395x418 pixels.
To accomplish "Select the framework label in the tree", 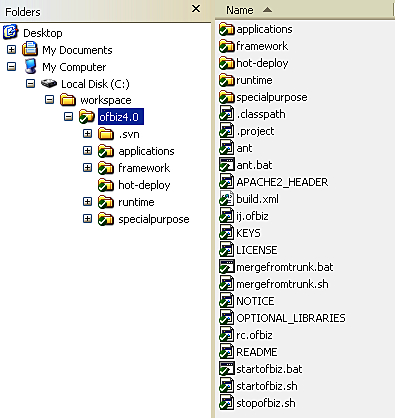I will [x=144, y=168].
